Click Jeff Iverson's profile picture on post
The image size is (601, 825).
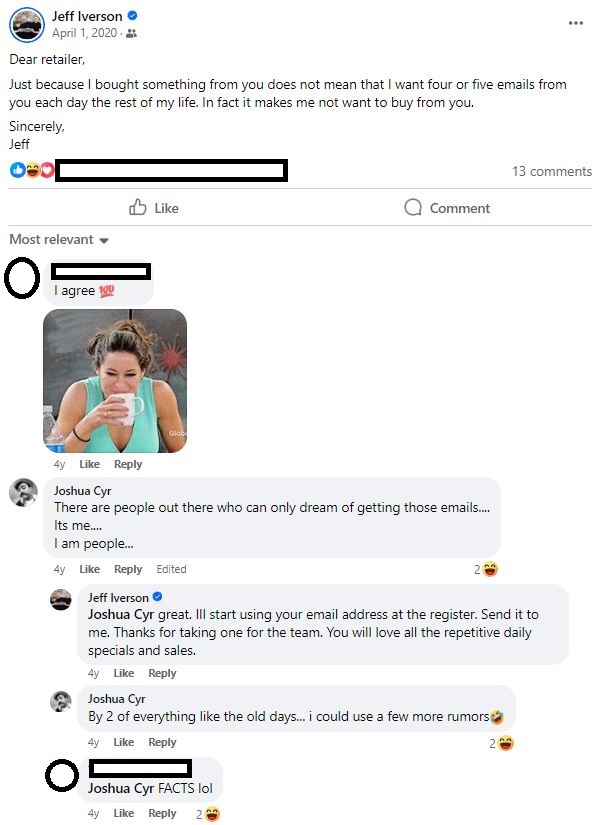point(27,25)
